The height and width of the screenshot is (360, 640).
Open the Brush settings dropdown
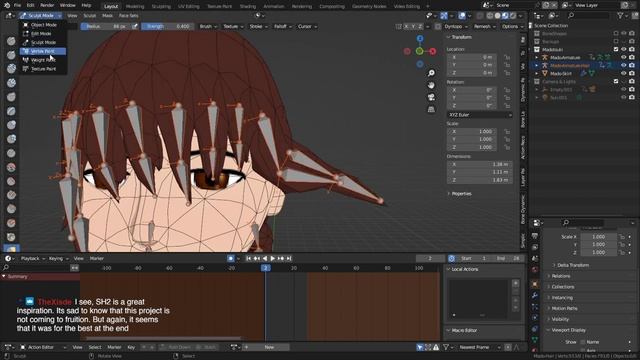pos(207,26)
